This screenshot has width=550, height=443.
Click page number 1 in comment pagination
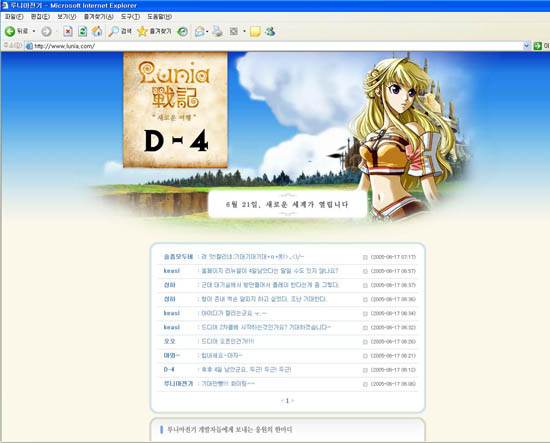coord(287,401)
